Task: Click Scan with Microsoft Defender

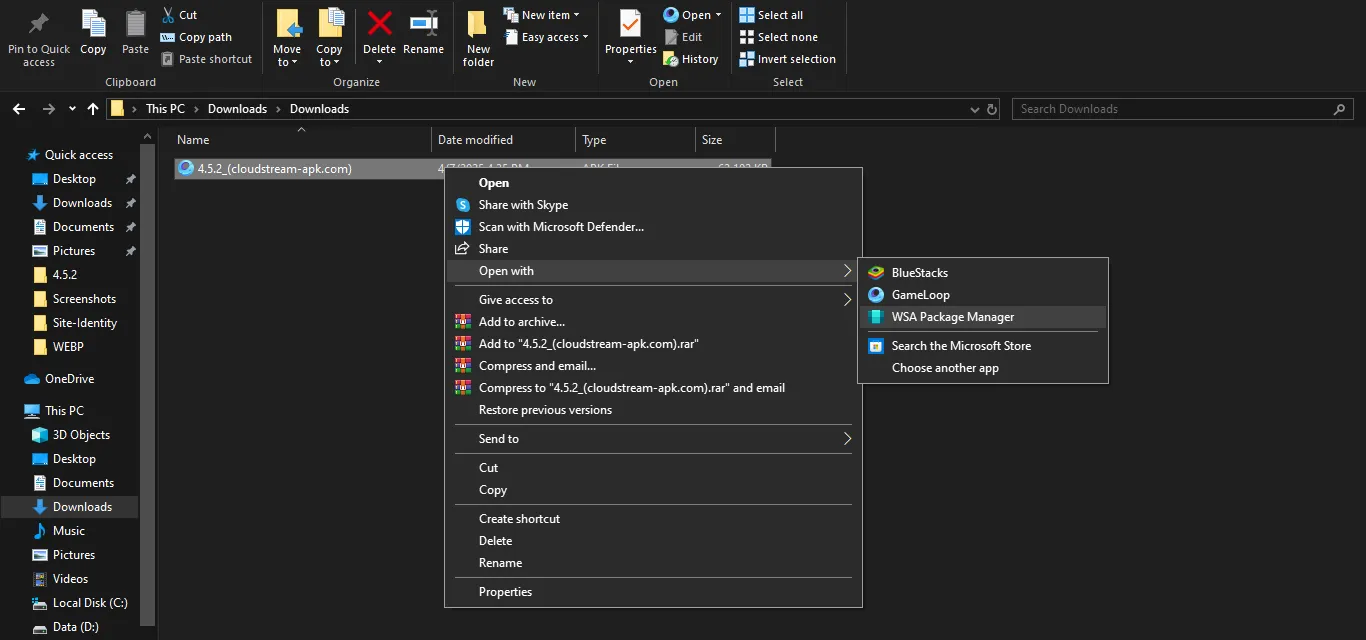Action: click(x=560, y=227)
